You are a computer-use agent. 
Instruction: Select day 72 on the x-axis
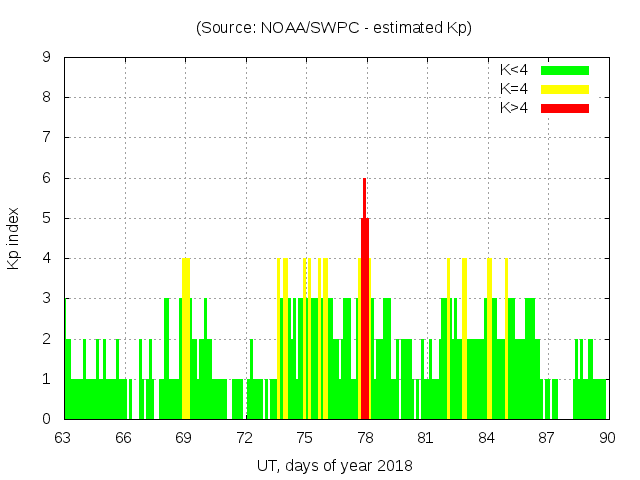point(244,437)
